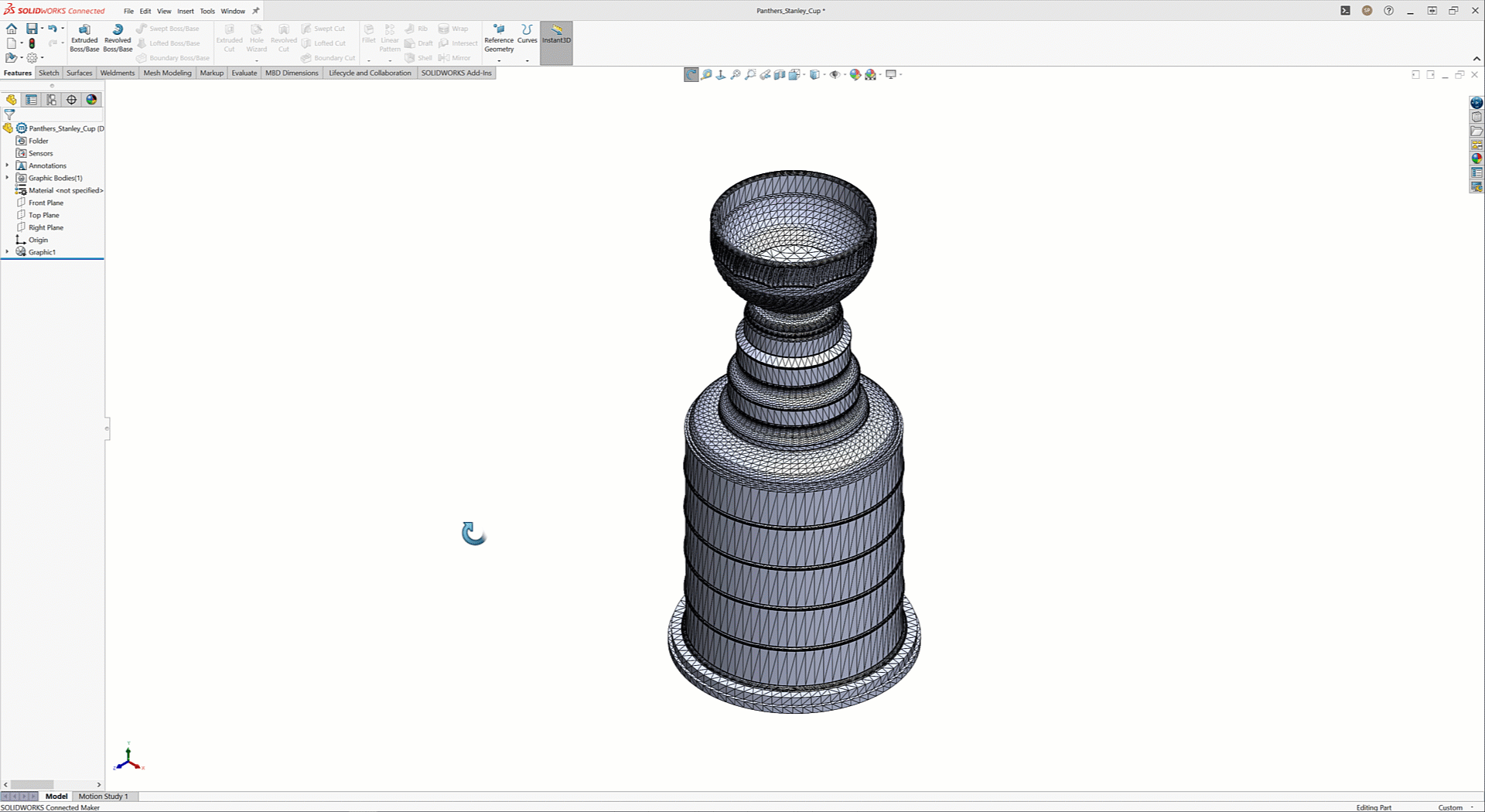Switch to the Motion Study 1 tab
The width and height of the screenshot is (1485, 812).
tap(103, 796)
